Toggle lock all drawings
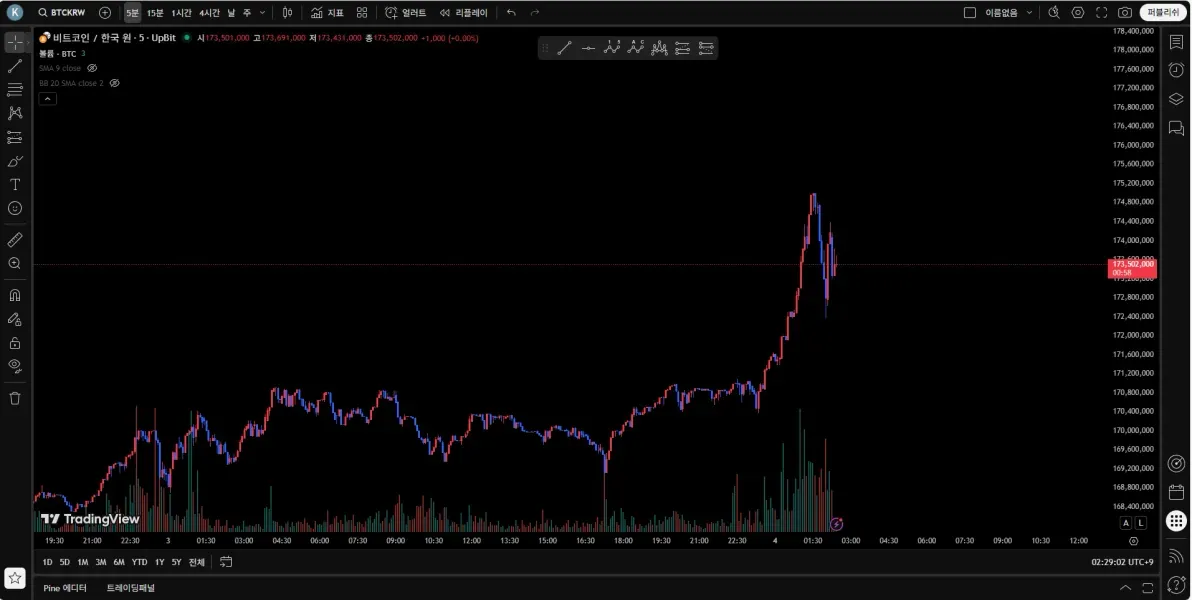Screen dimensions: 1192x600 pos(14,343)
